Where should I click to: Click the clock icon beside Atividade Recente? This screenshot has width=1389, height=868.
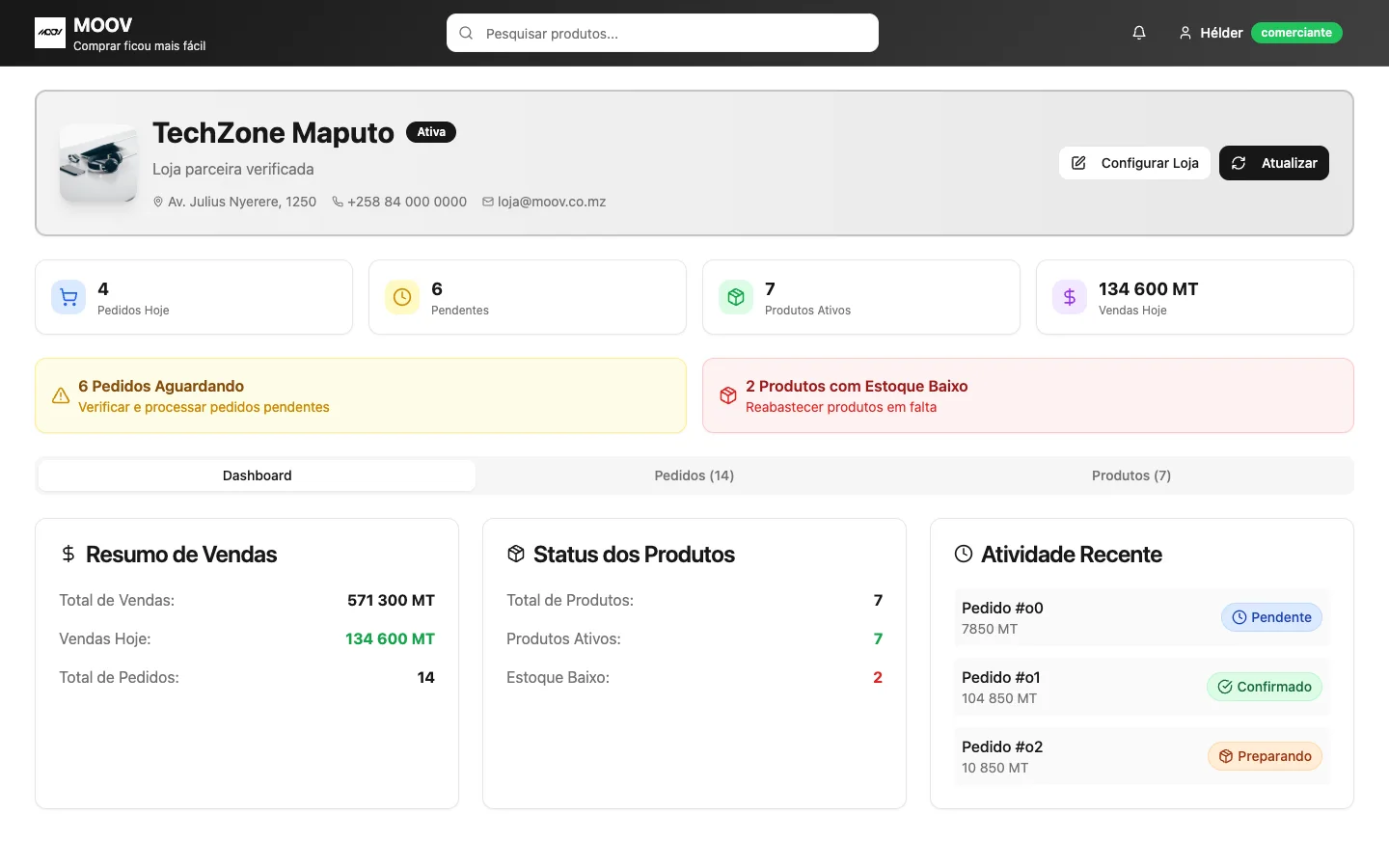pyautogui.click(x=964, y=554)
